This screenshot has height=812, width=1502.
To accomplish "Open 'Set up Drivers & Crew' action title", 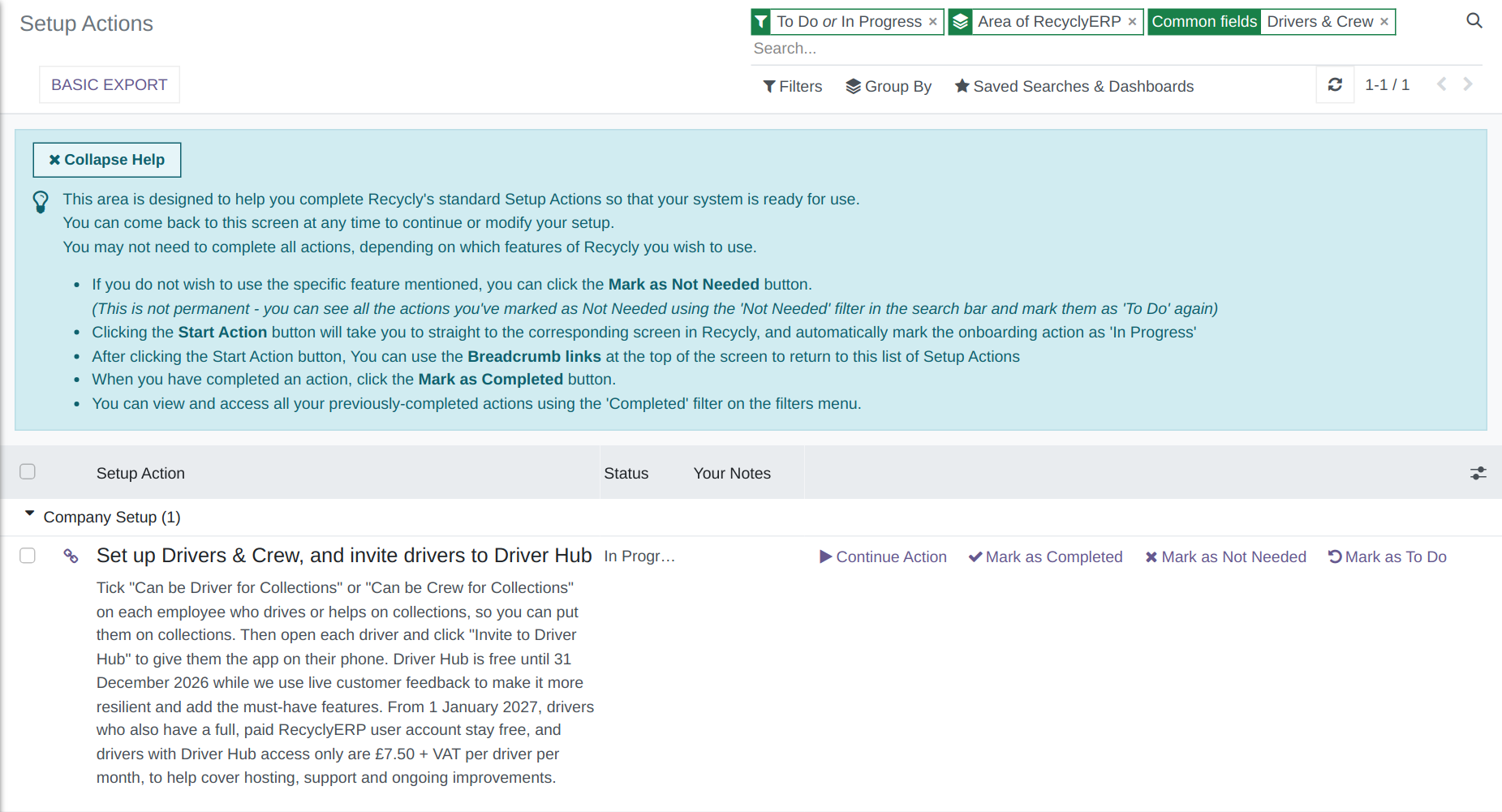I will click(344, 555).
